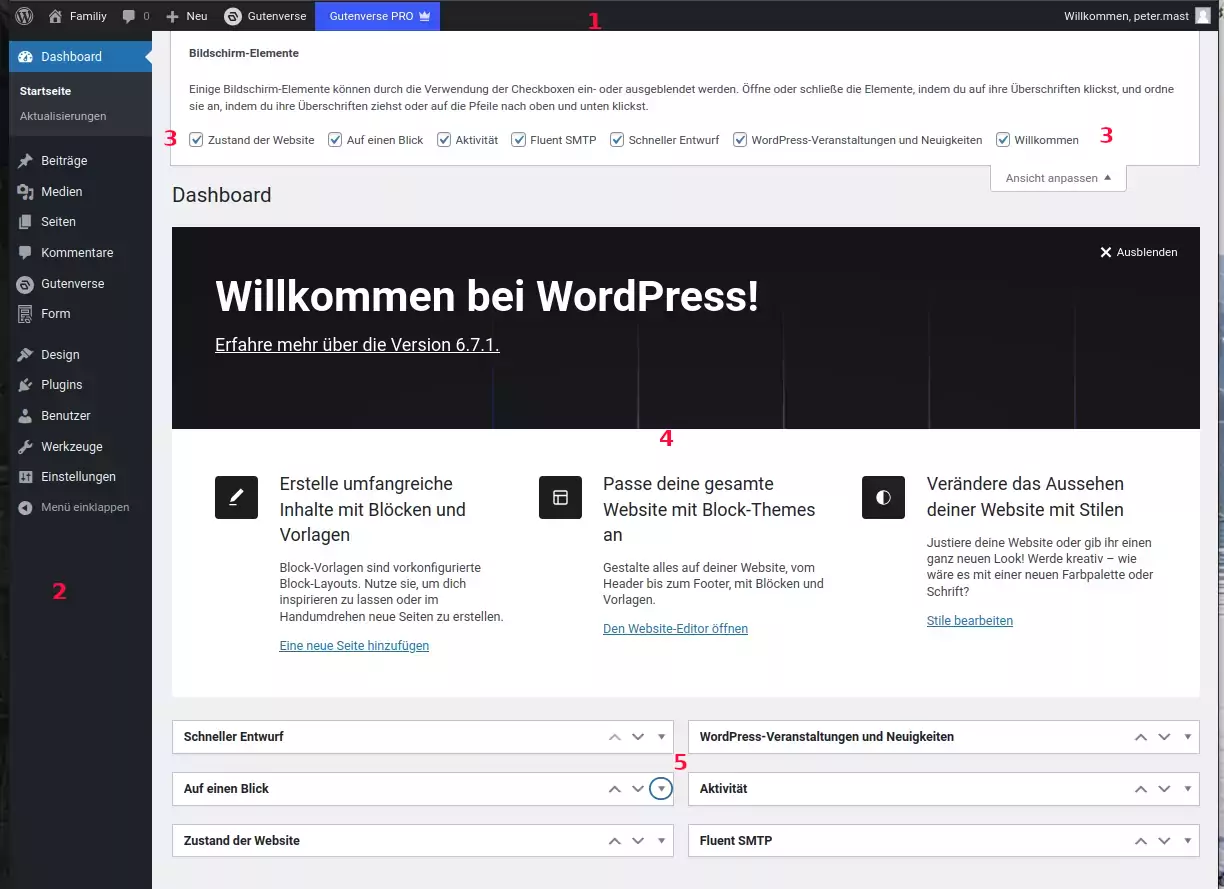This screenshot has width=1224, height=889.
Task: Click the Startseite submenu entry
Action: (x=45, y=91)
